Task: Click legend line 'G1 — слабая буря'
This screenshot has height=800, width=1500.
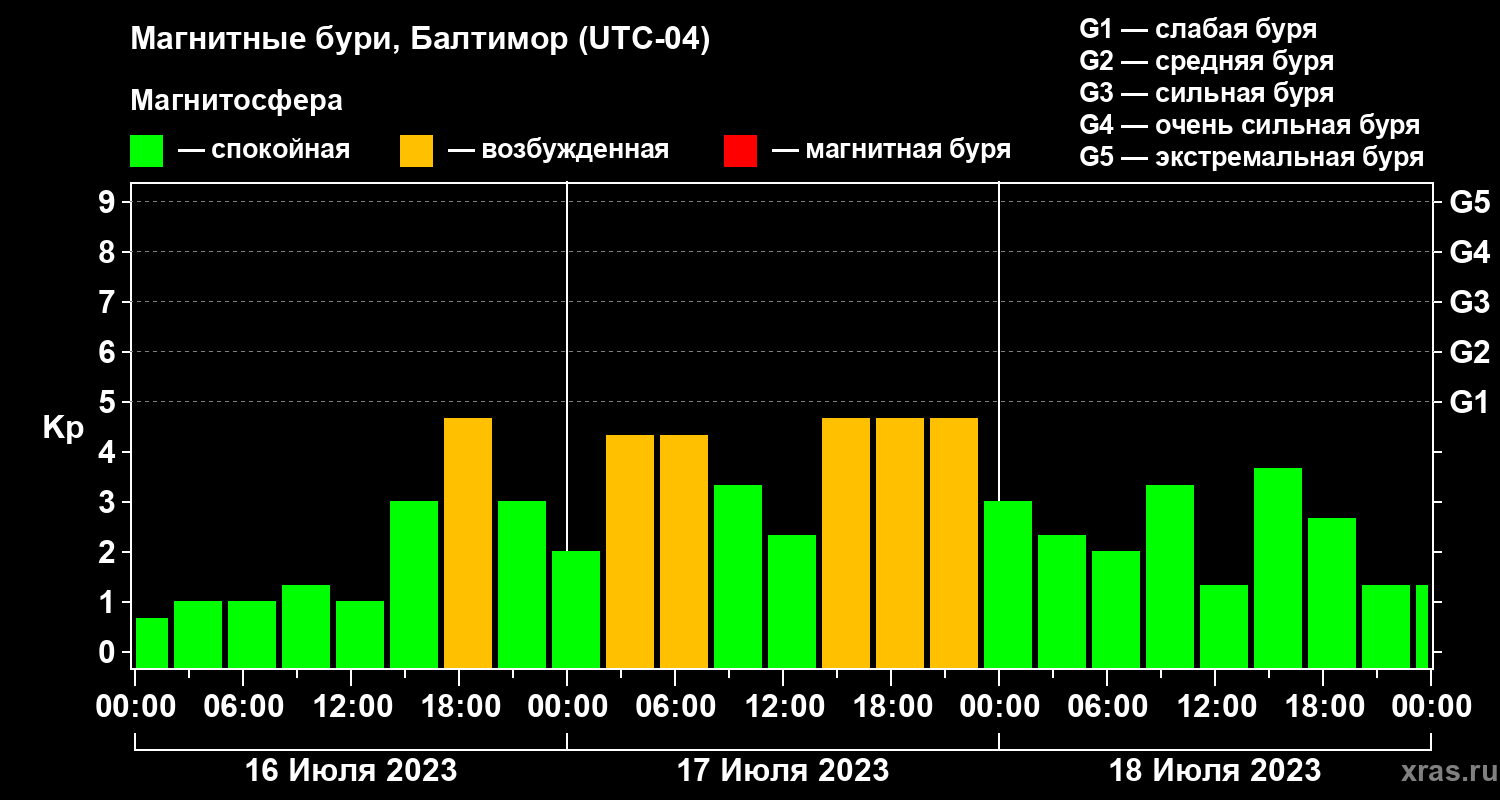Action: pos(1198,29)
